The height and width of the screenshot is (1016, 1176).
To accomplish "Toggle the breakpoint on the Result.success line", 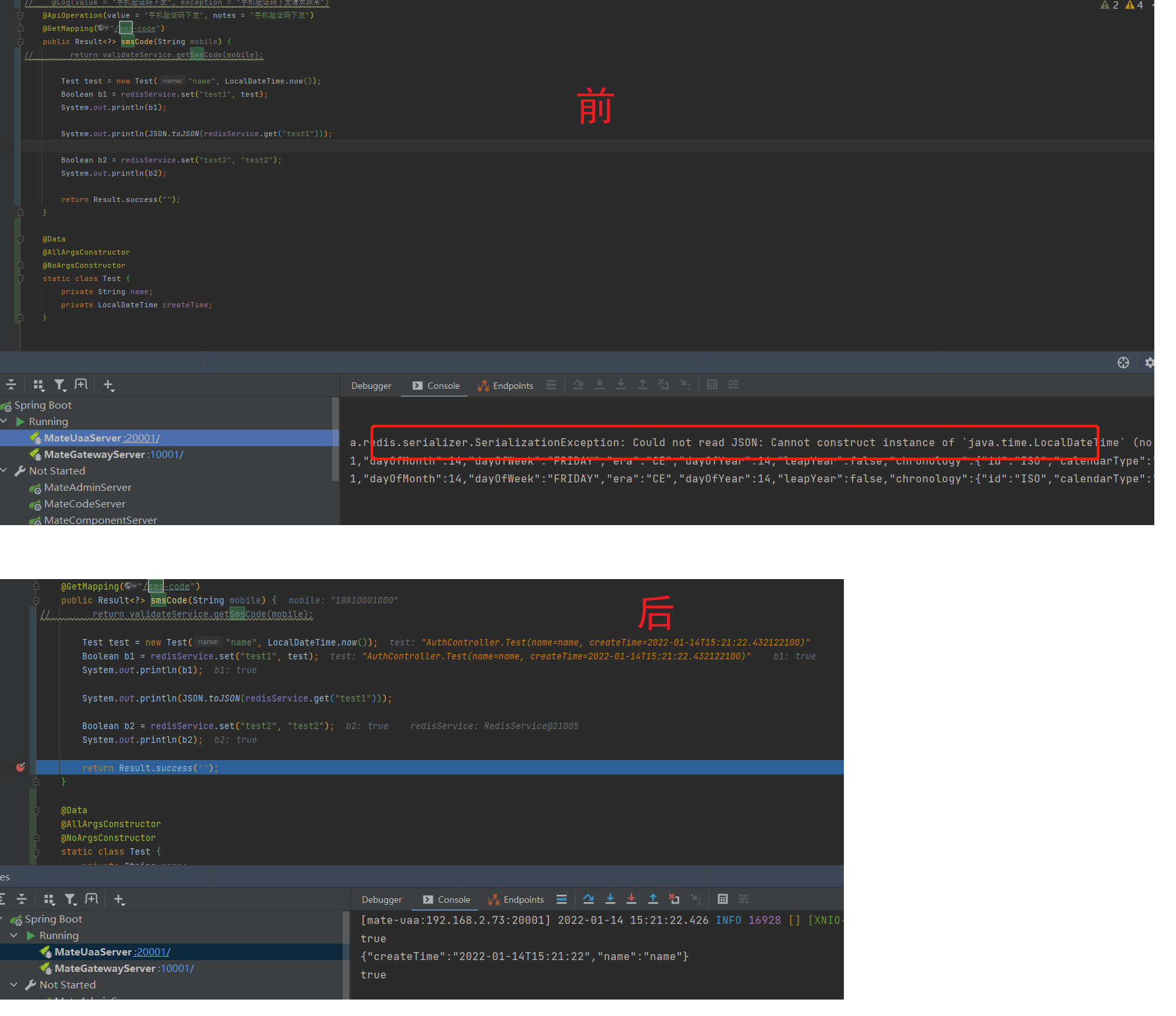I will 20,767.
